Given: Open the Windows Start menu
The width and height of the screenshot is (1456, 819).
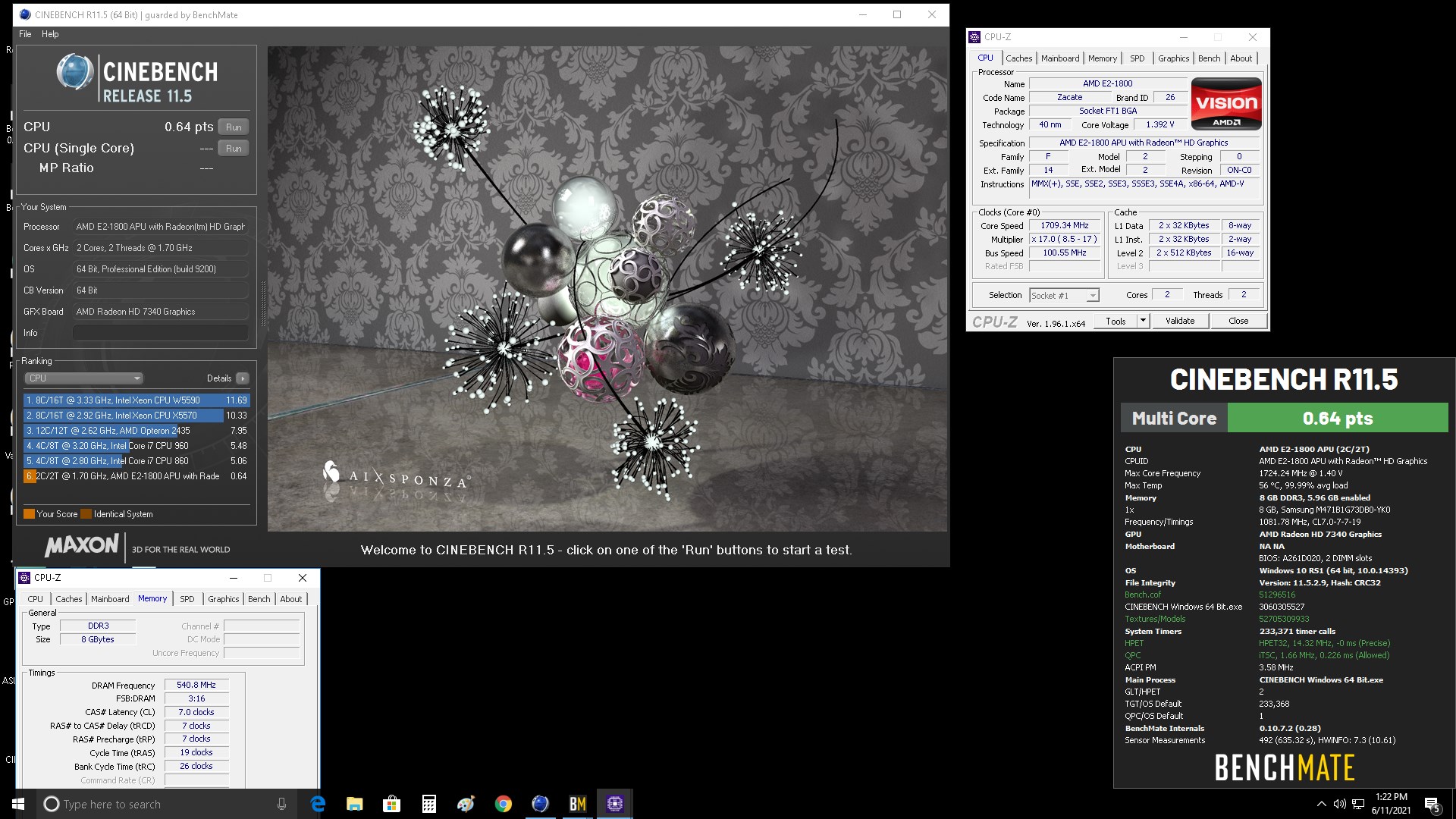Looking at the screenshot, I should click(x=18, y=804).
